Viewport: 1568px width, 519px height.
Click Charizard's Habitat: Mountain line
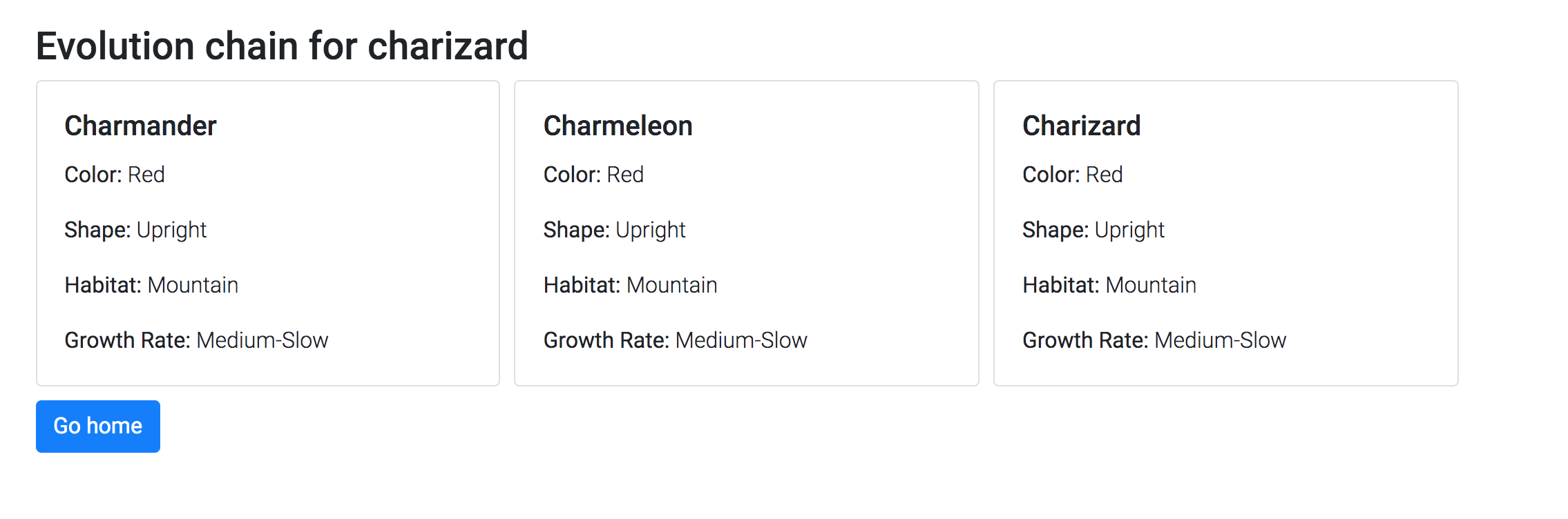1109,285
